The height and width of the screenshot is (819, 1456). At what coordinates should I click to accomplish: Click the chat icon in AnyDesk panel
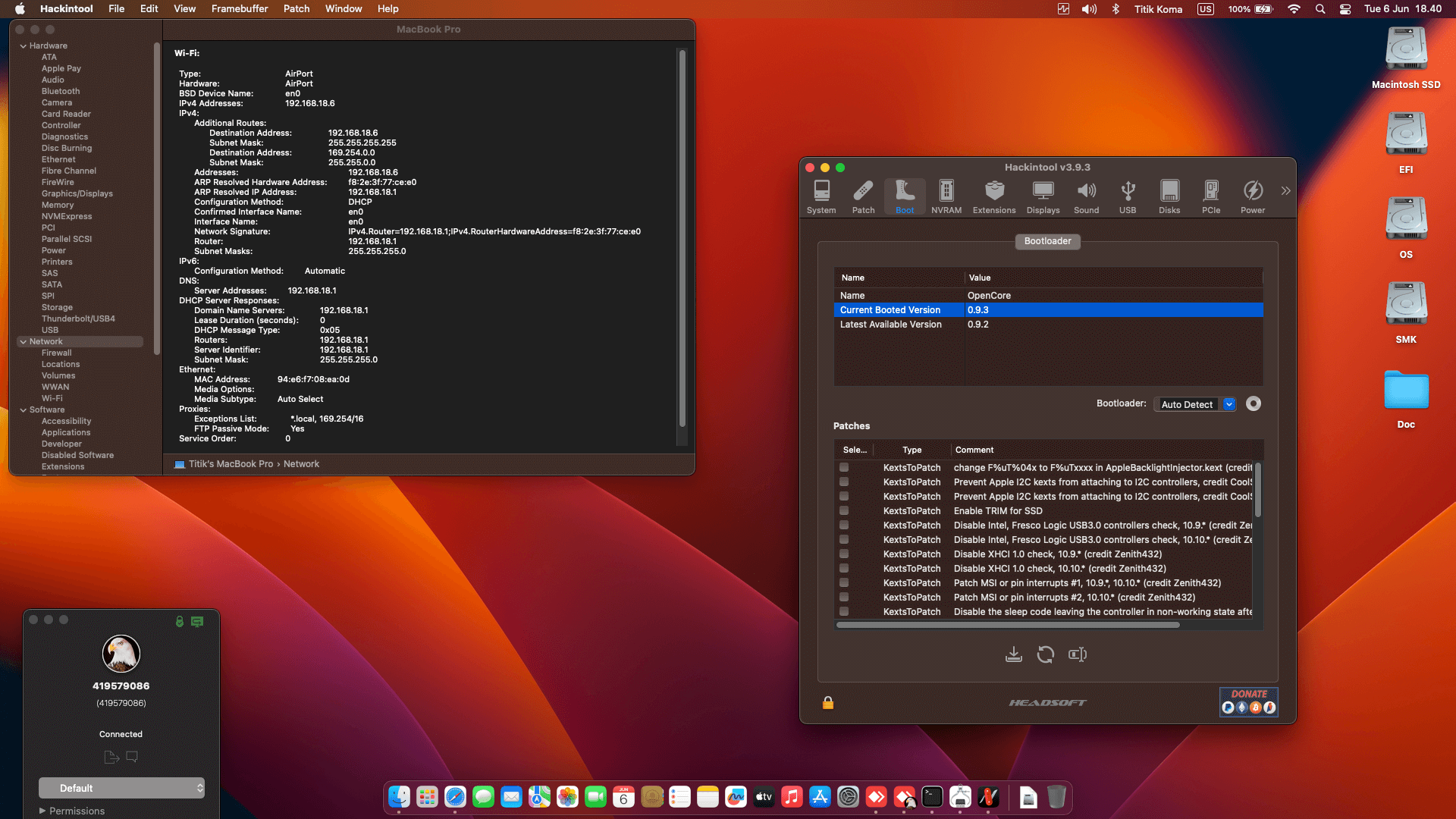coord(132,757)
